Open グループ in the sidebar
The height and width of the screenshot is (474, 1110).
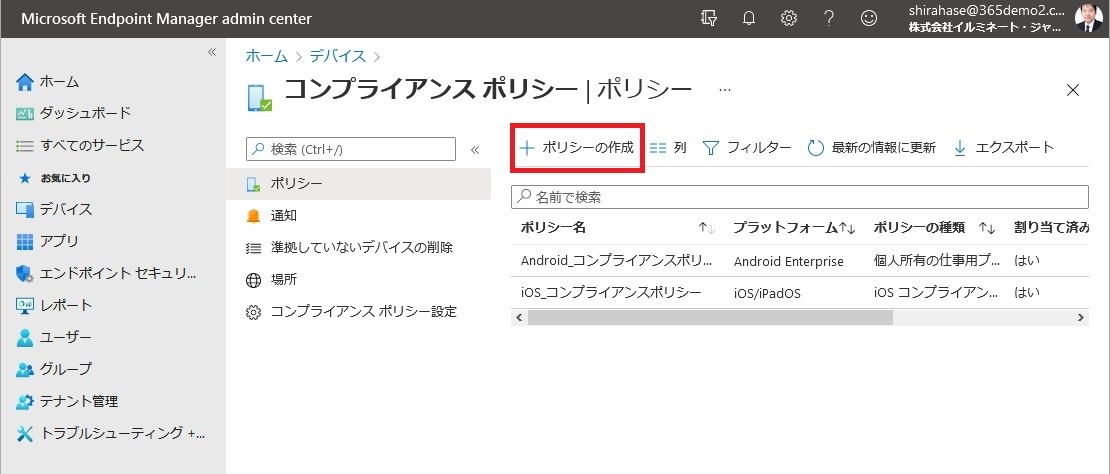point(54,369)
